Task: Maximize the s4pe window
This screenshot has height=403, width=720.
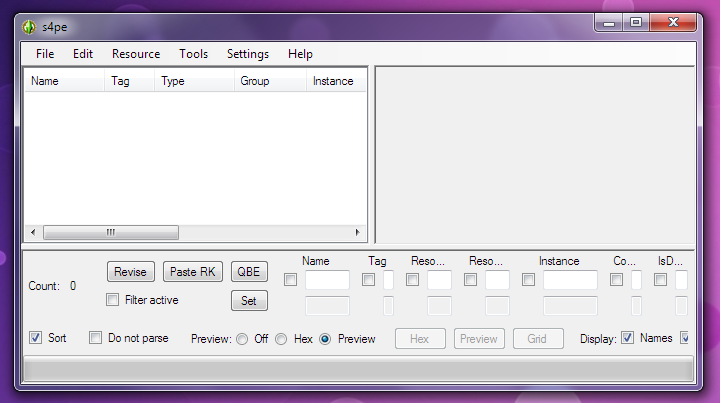Action: [635, 22]
